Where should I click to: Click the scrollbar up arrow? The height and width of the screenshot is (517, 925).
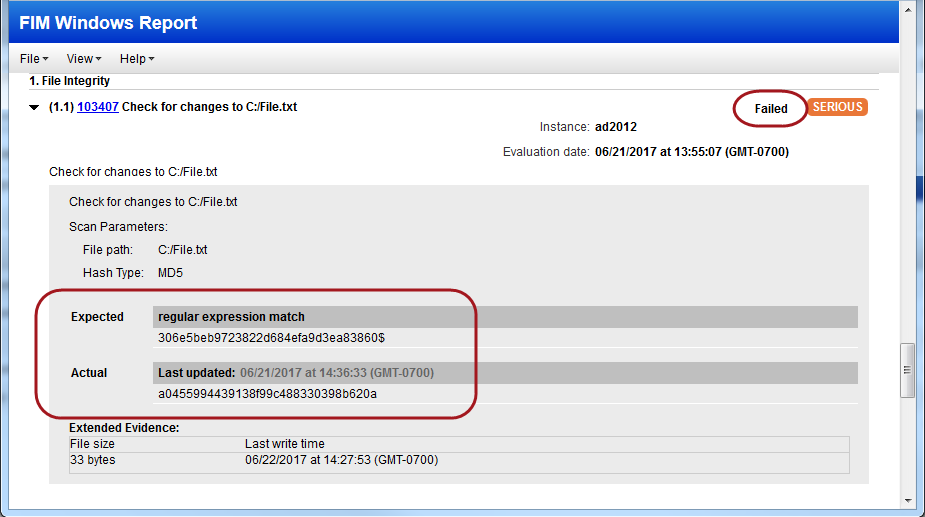(907, 11)
